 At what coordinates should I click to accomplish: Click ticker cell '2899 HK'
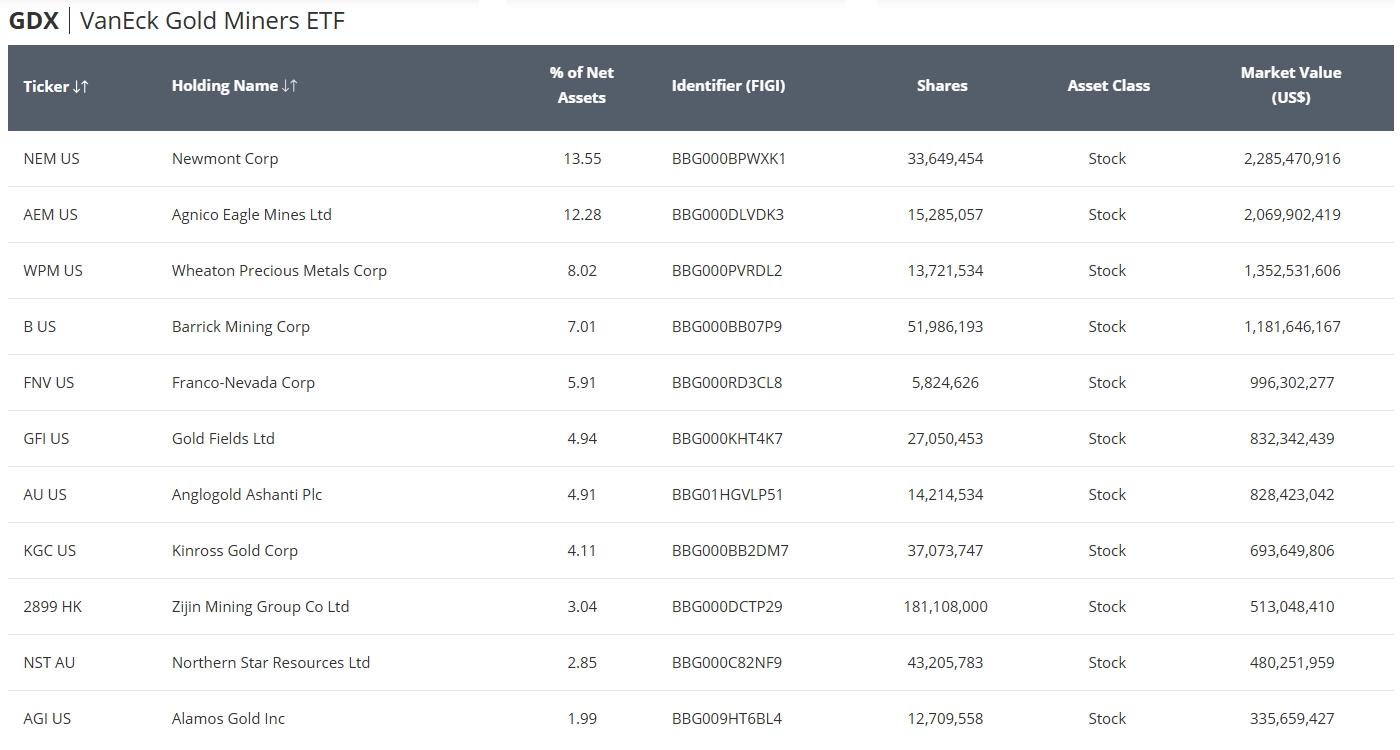pyautogui.click(x=53, y=607)
